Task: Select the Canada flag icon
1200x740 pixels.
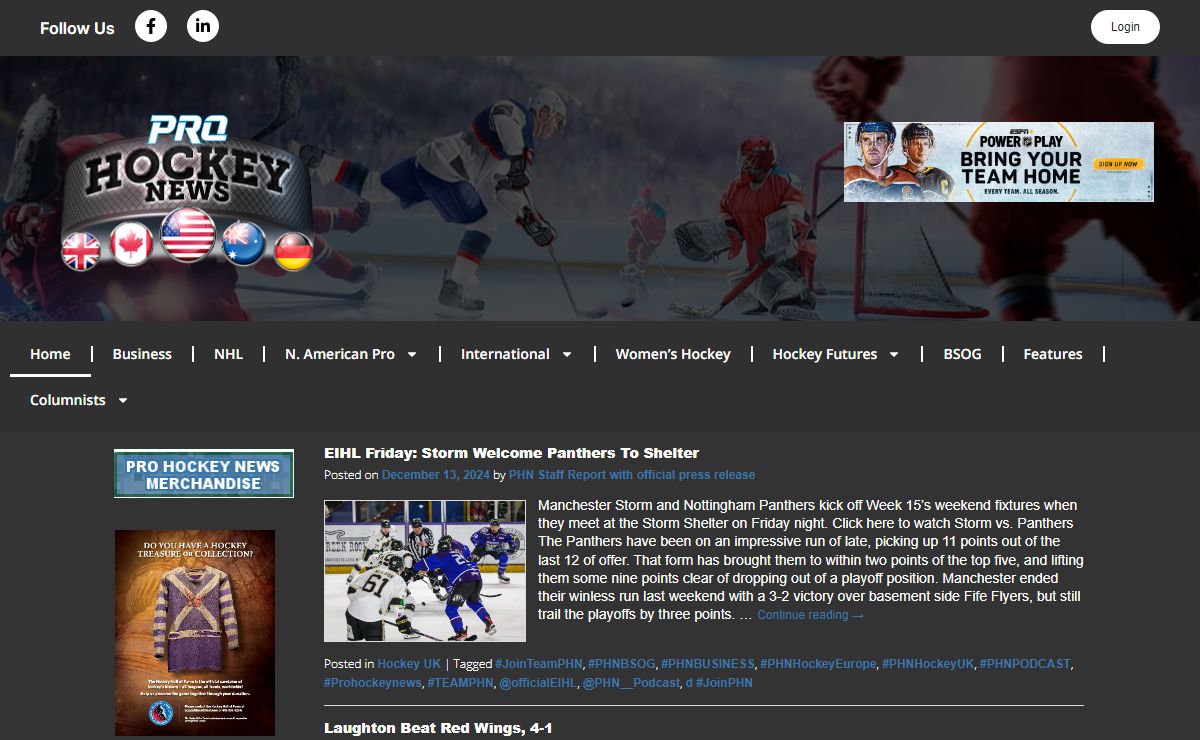Action: click(x=131, y=244)
